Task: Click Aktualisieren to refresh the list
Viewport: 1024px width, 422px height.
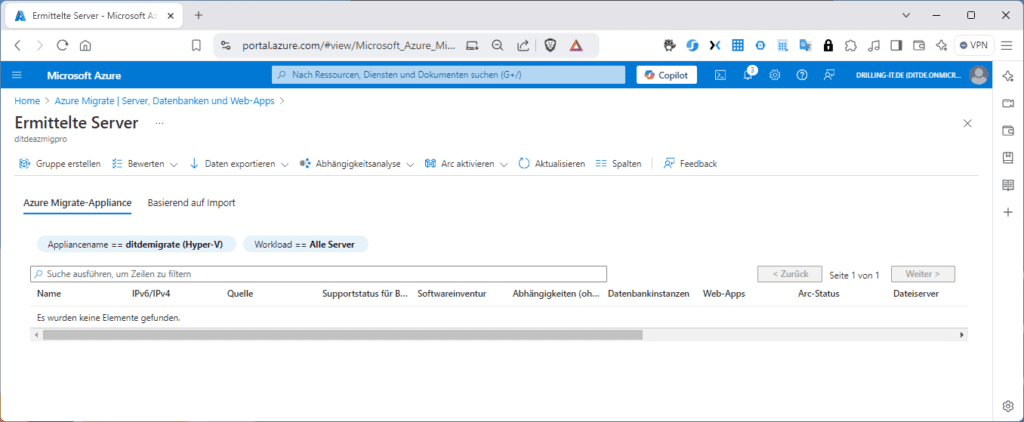Action: tap(552, 164)
